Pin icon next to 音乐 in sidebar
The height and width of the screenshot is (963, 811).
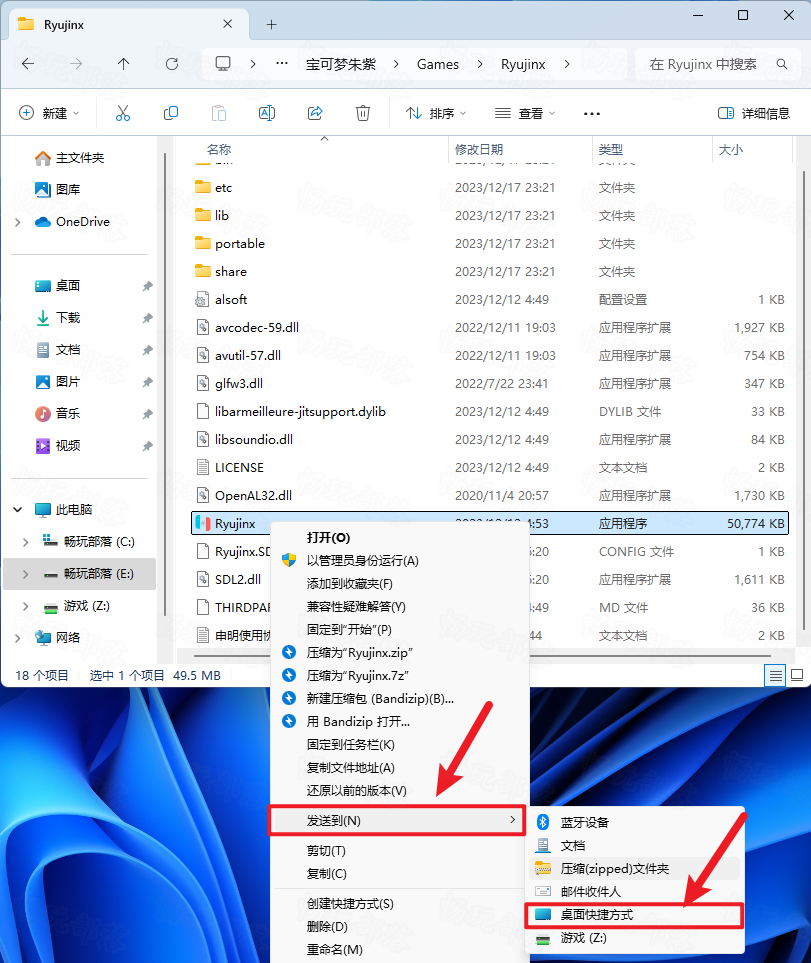click(x=147, y=414)
